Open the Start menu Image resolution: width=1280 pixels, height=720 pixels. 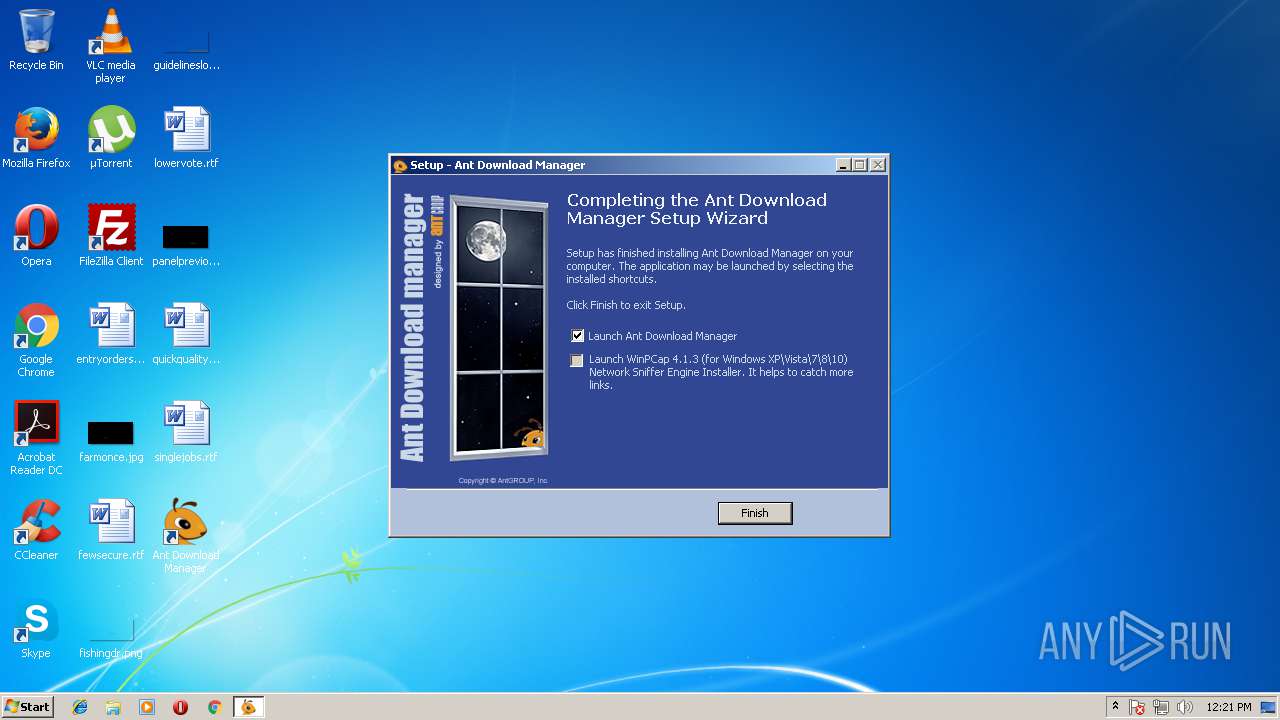click(x=28, y=706)
